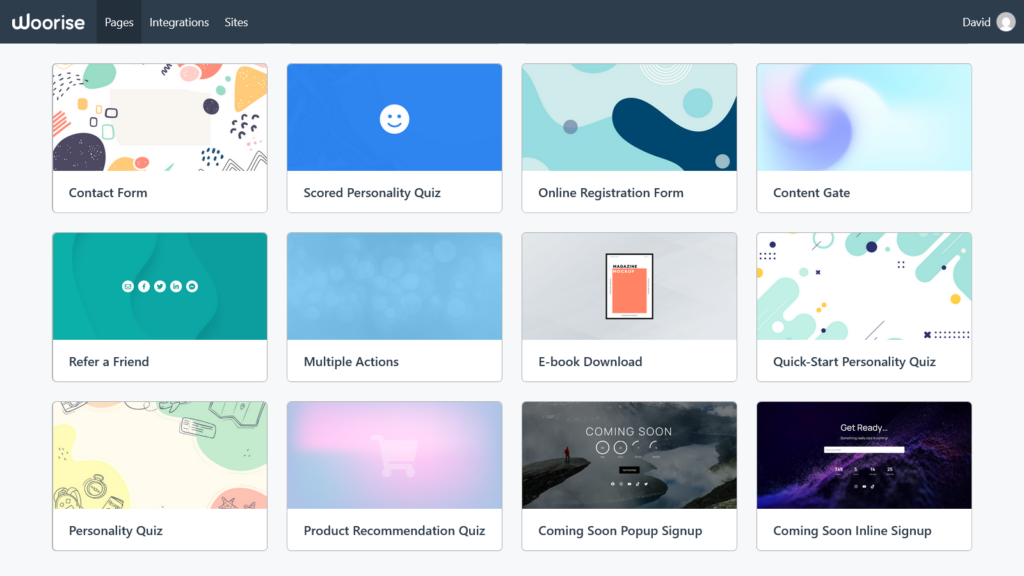The height and width of the screenshot is (576, 1024).
Task: Select the Contact Form template title
Action: click(108, 193)
